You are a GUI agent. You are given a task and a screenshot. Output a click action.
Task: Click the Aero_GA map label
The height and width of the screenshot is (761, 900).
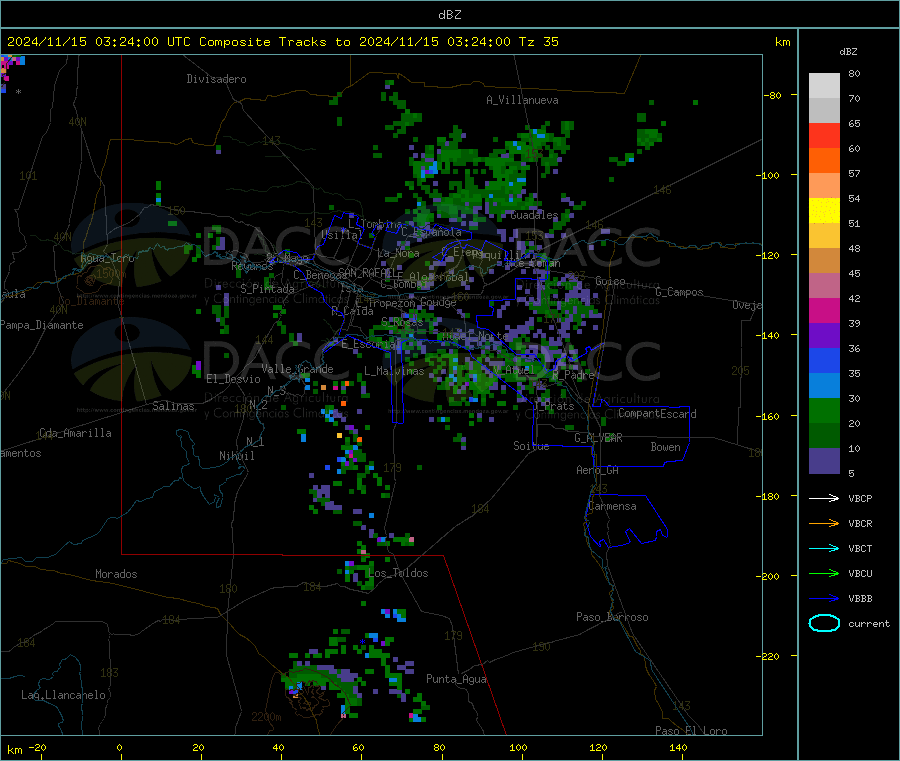click(x=598, y=470)
